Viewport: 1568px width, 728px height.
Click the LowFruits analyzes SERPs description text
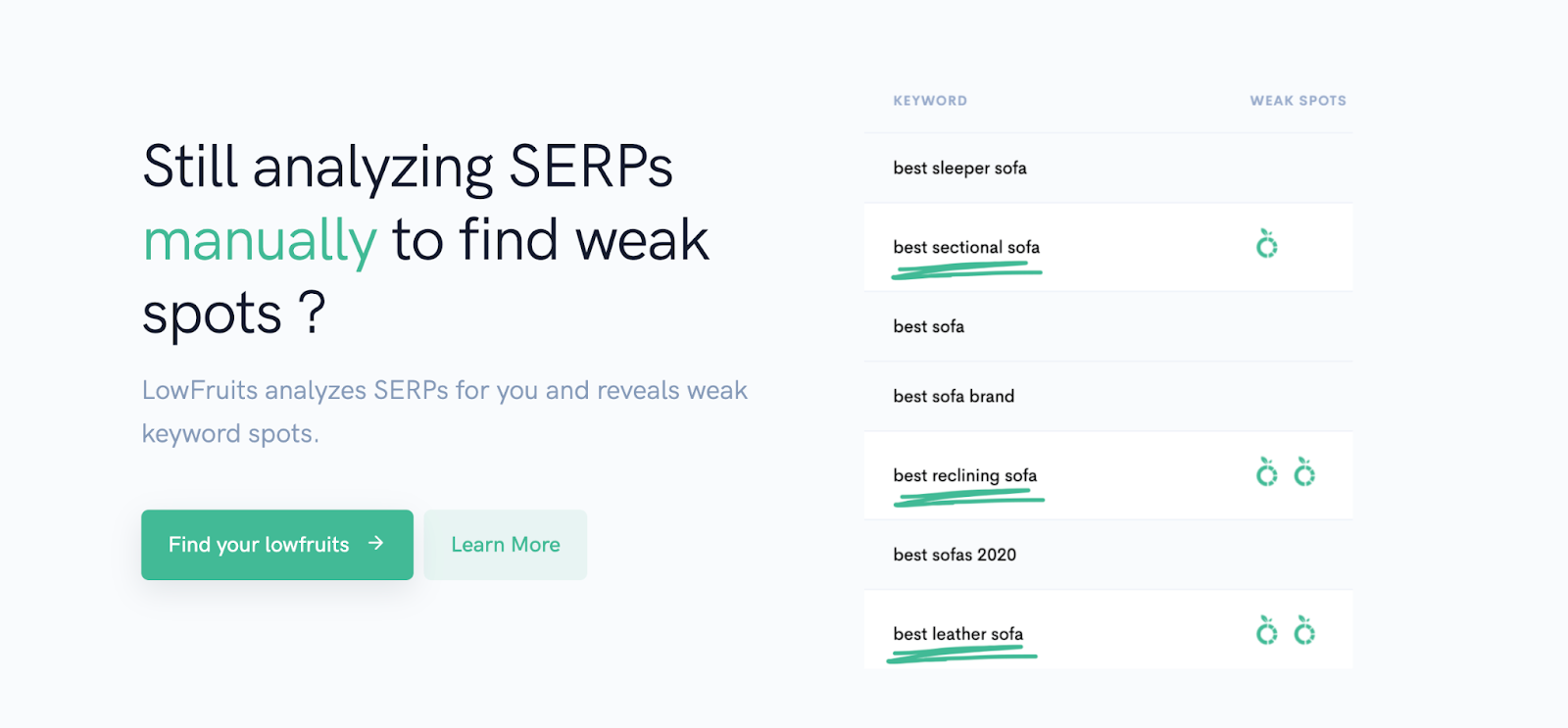[x=444, y=413]
